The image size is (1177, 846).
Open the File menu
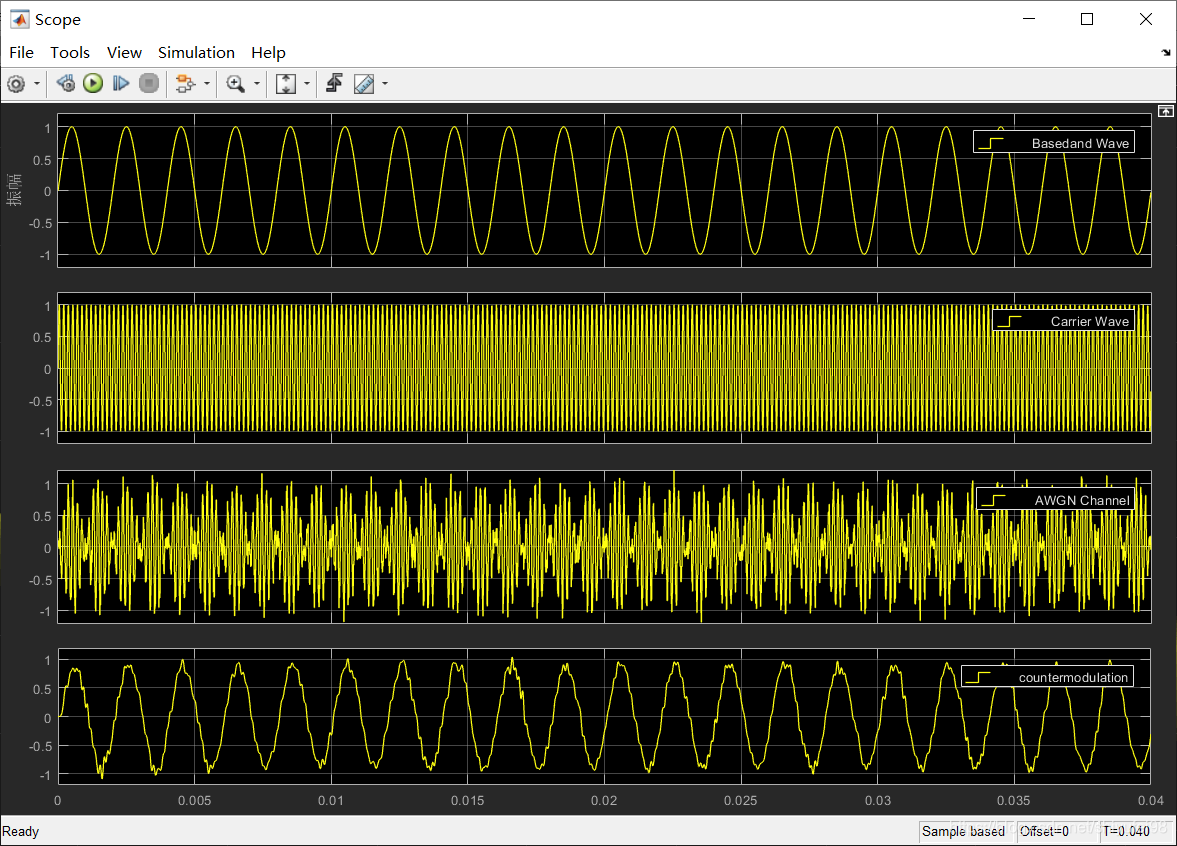(x=21, y=53)
